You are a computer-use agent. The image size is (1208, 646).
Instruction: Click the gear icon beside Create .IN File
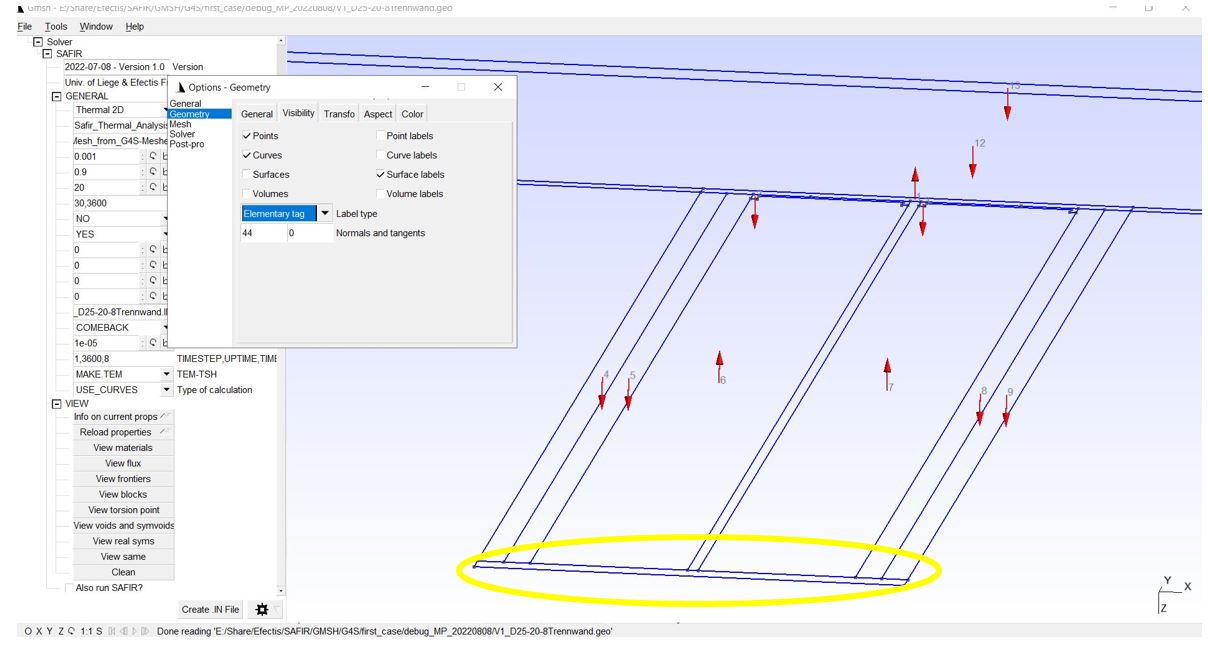pos(262,609)
